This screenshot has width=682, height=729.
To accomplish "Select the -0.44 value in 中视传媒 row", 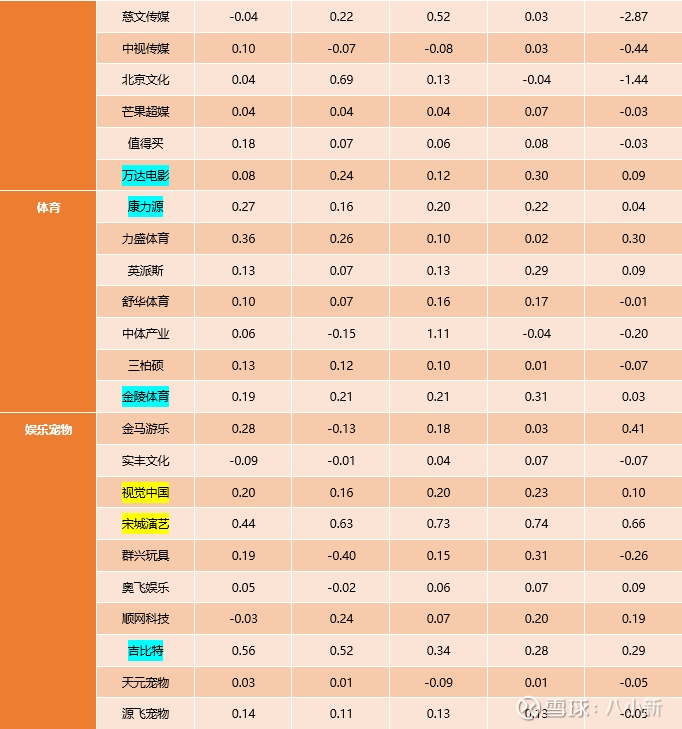I will coord(633,48).
